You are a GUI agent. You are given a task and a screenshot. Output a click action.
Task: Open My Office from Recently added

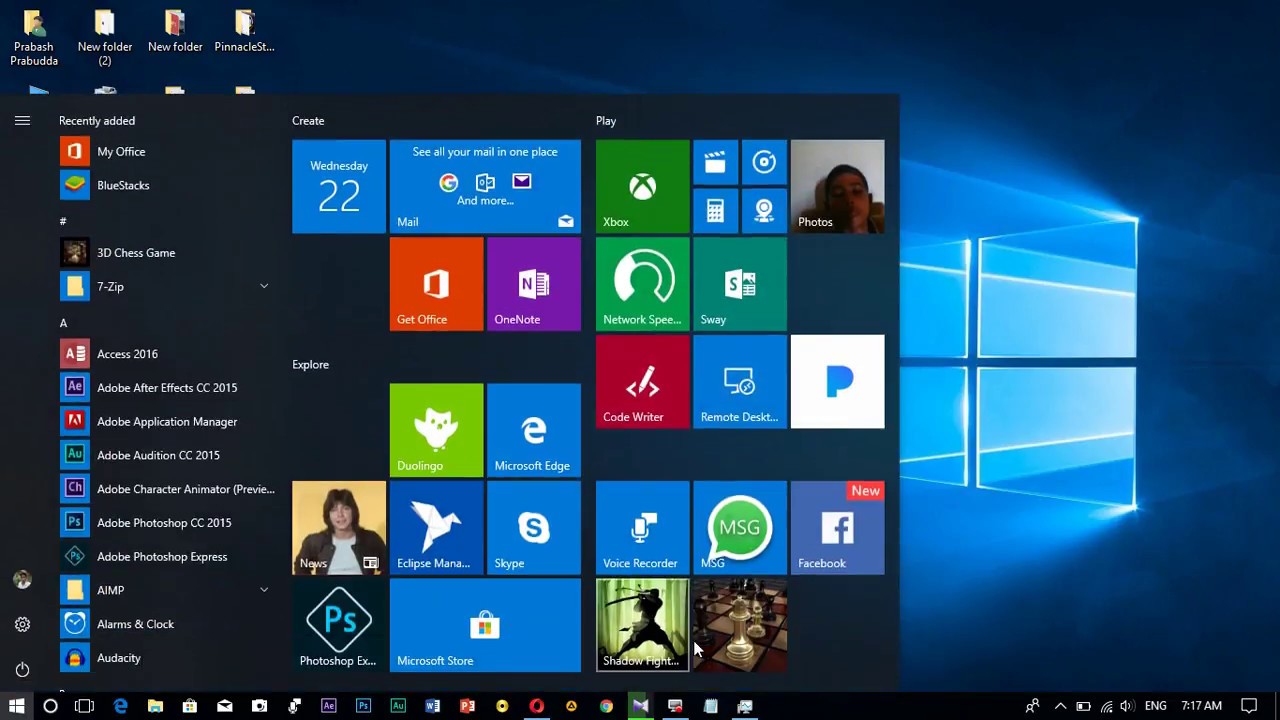(167, 152)
